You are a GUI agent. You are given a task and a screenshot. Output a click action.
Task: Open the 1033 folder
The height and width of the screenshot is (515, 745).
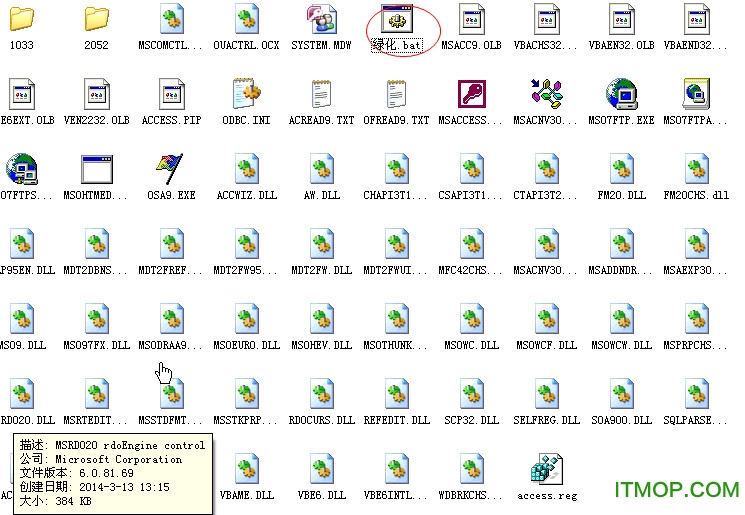tap(21, 20)
